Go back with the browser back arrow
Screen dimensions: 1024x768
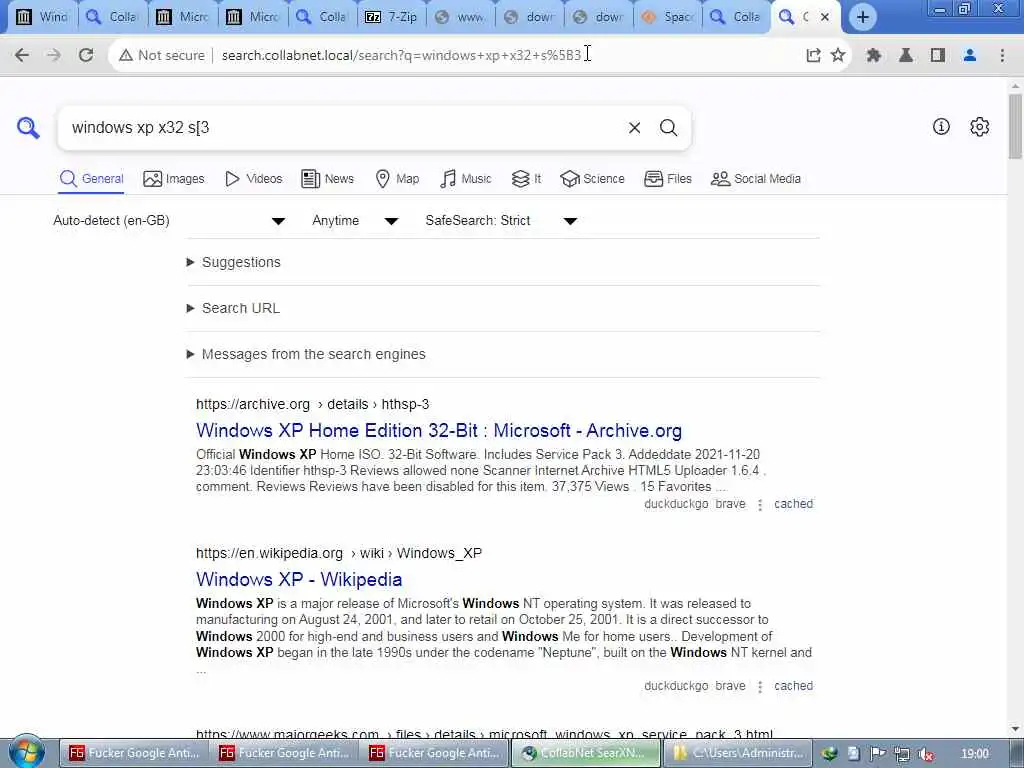coord(22,56)
